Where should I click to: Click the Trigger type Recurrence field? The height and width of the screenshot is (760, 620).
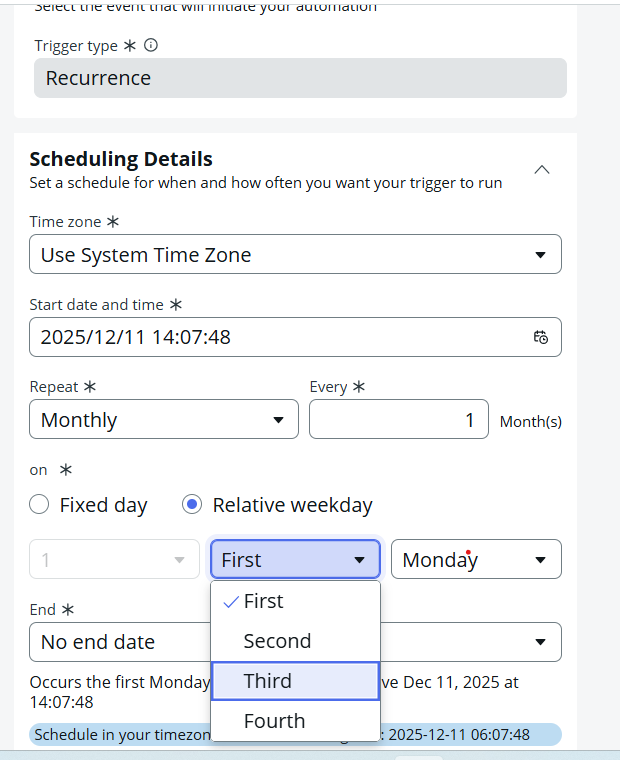[x=300, y=78]
